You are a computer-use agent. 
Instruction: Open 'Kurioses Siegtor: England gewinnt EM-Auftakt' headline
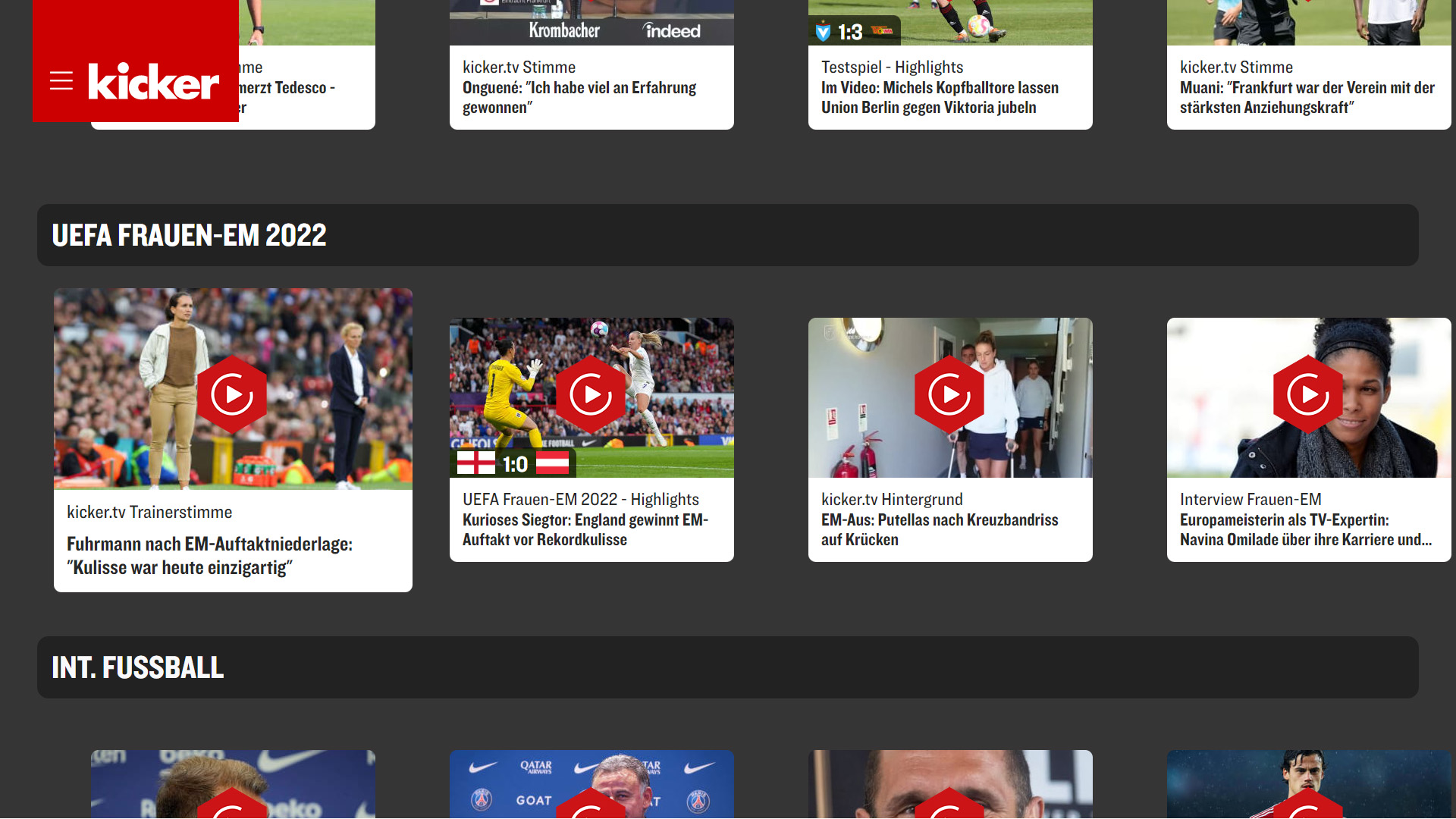[x=585, y=529]
